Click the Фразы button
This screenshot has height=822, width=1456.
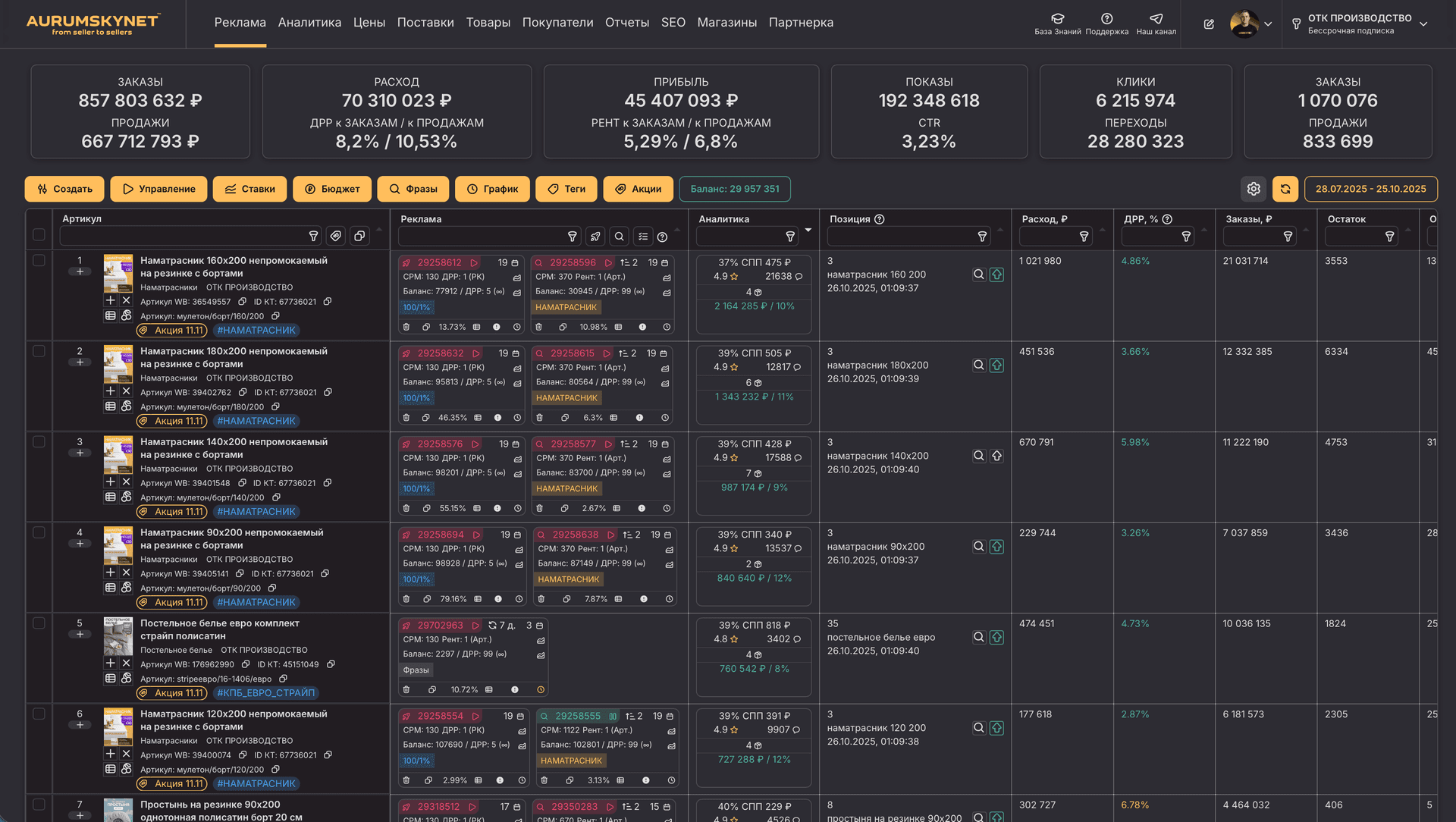pyautogui.click(x=413, y=189)
